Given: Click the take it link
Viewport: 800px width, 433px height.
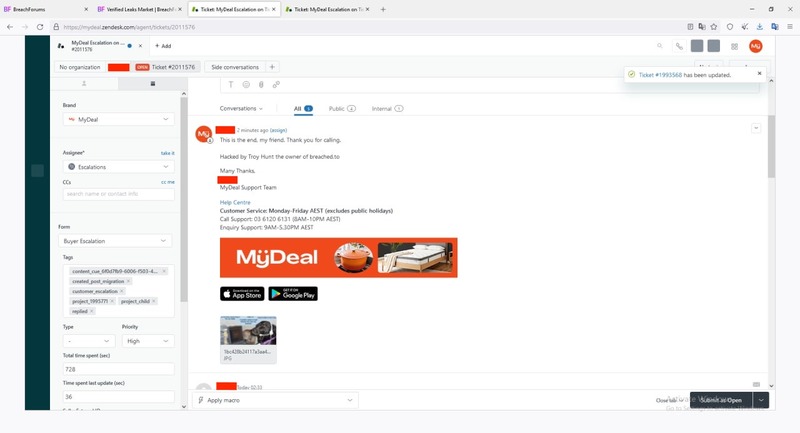Looking at the screenshot, I should (167, 153).
